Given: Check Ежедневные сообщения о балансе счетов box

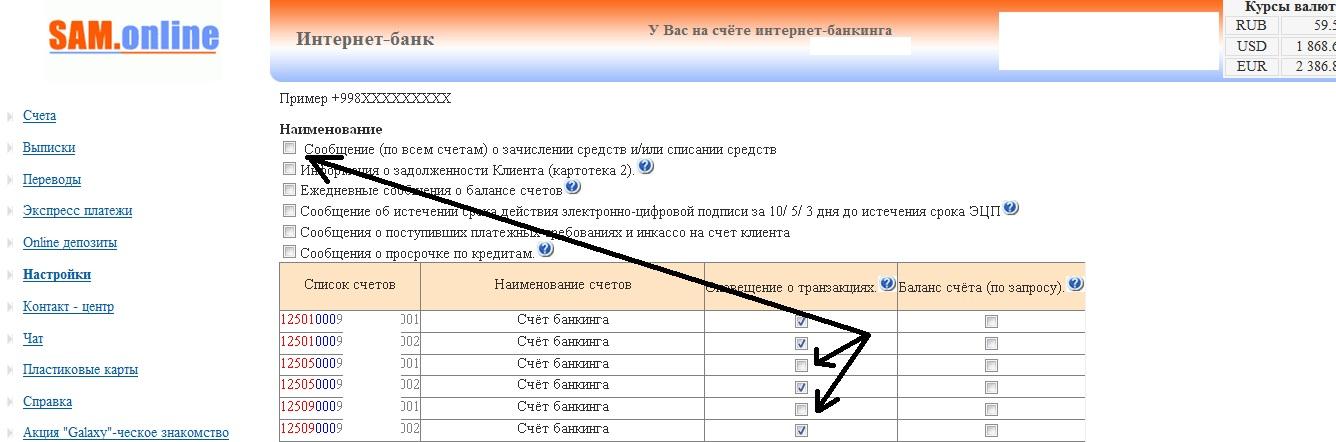Looking at the screenshot, I should (290, 190).
